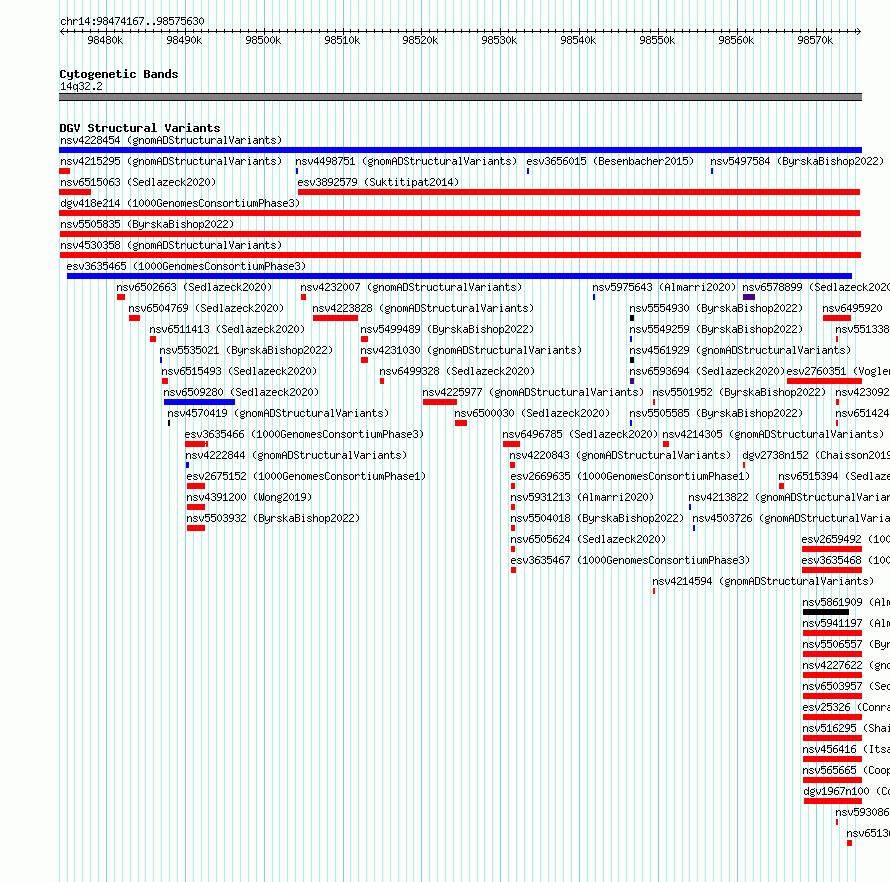Click nsv4391200 Wong2019 label

(x=249, y=497)
